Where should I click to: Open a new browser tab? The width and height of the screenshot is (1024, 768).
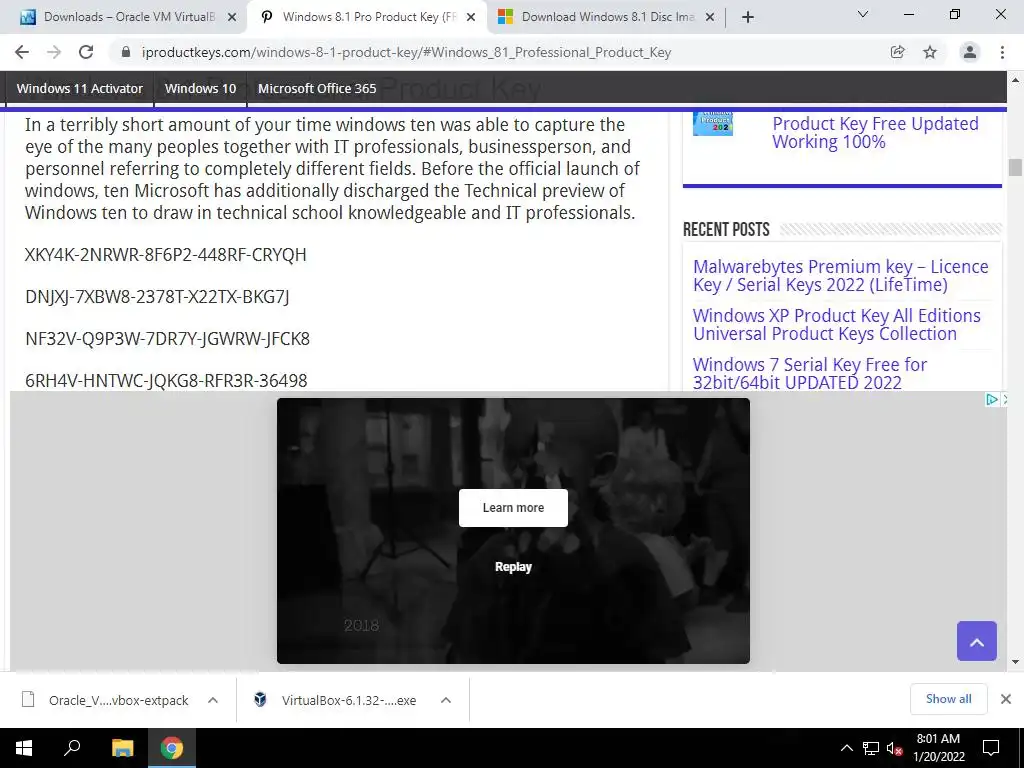[x=748, y=17]
